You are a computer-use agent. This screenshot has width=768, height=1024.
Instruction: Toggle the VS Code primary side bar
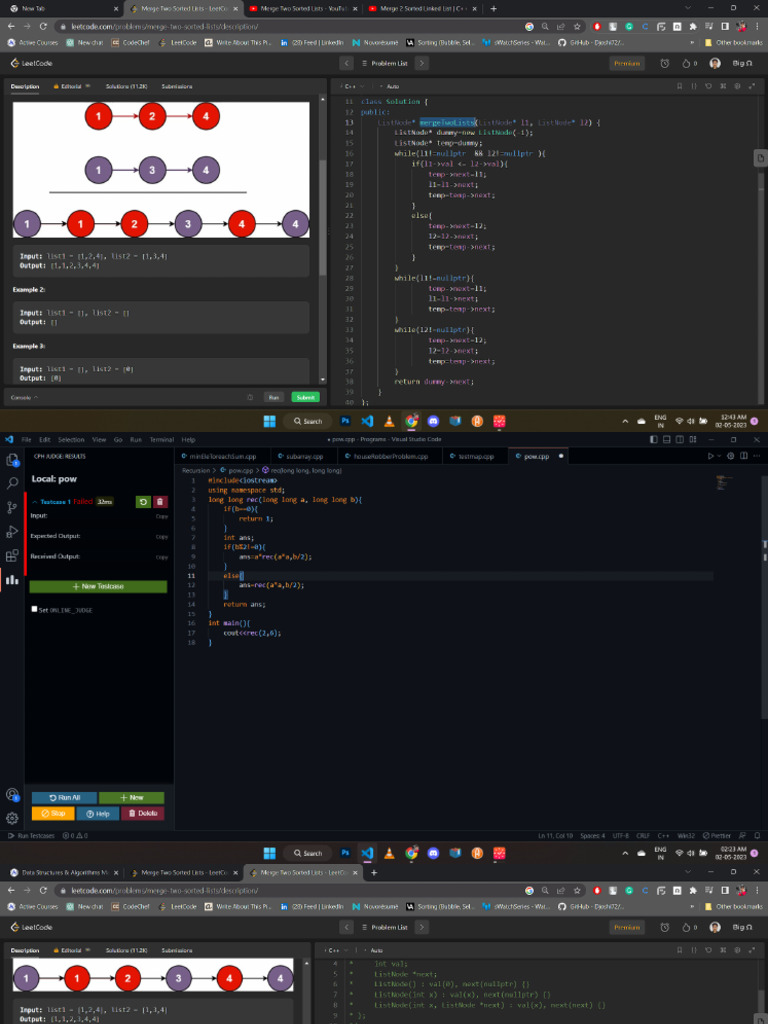point(654,440)
